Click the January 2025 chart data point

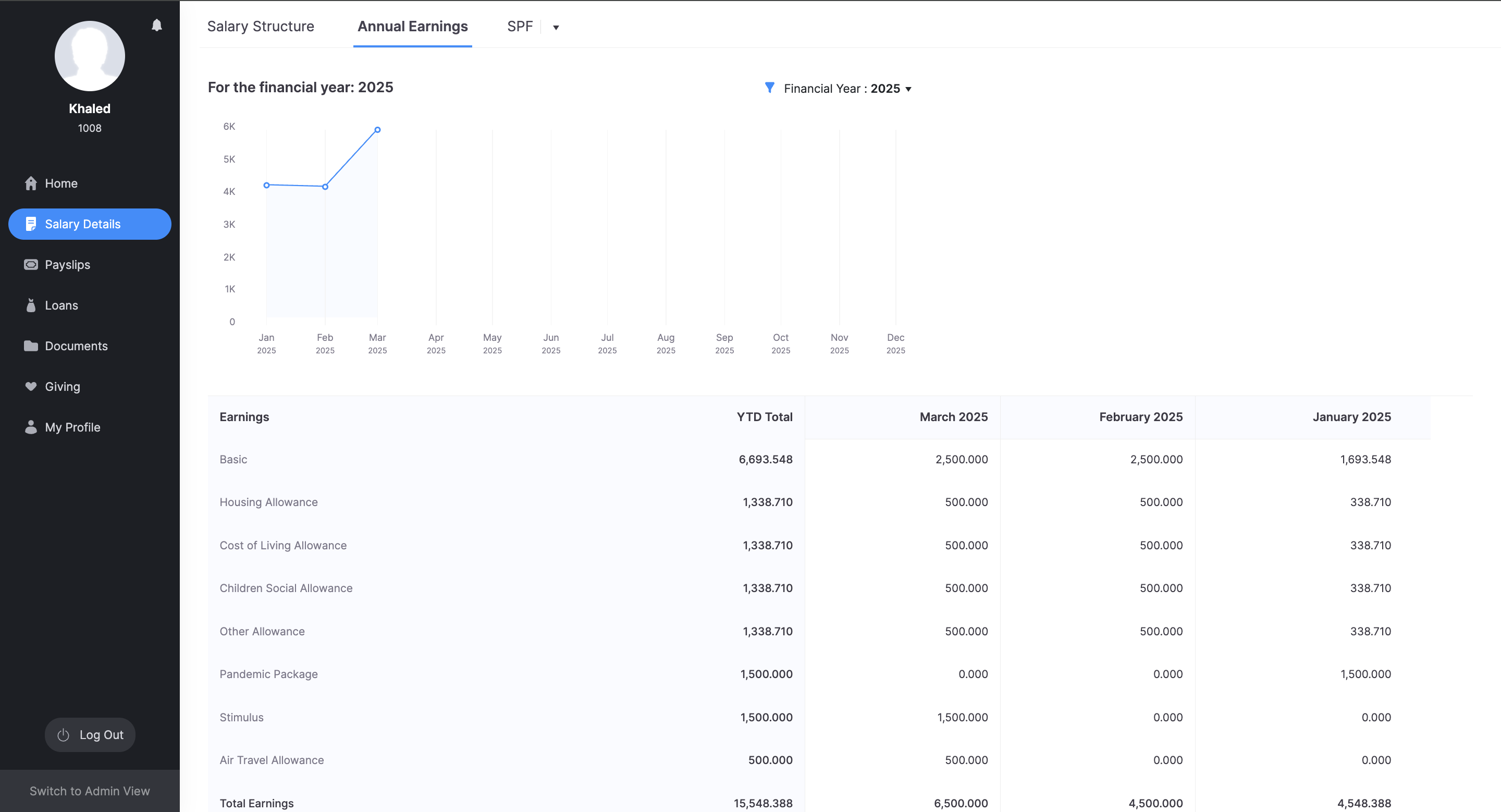(x=266, y=185)
